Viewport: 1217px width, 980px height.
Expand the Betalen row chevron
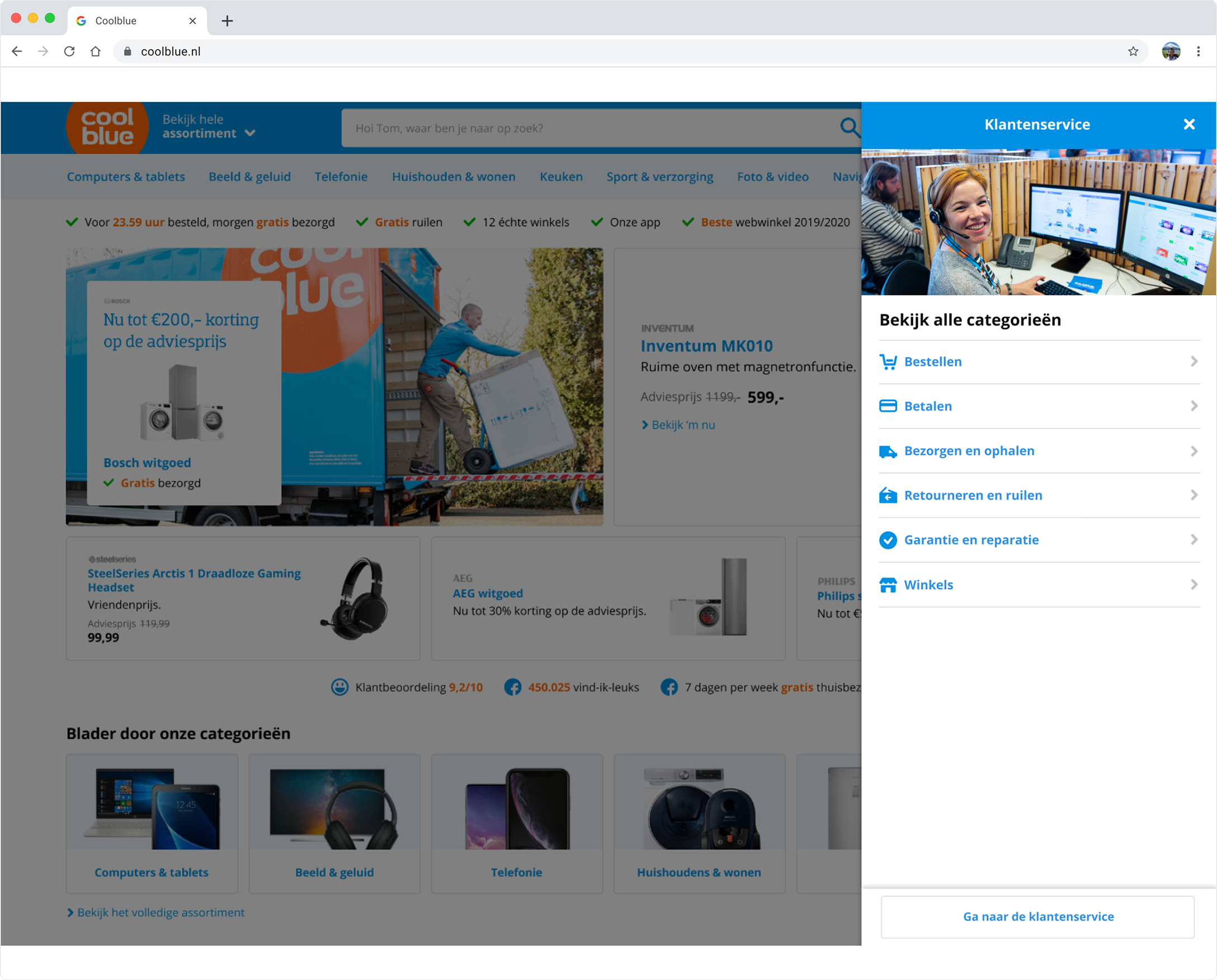(x=1194, y=406)
